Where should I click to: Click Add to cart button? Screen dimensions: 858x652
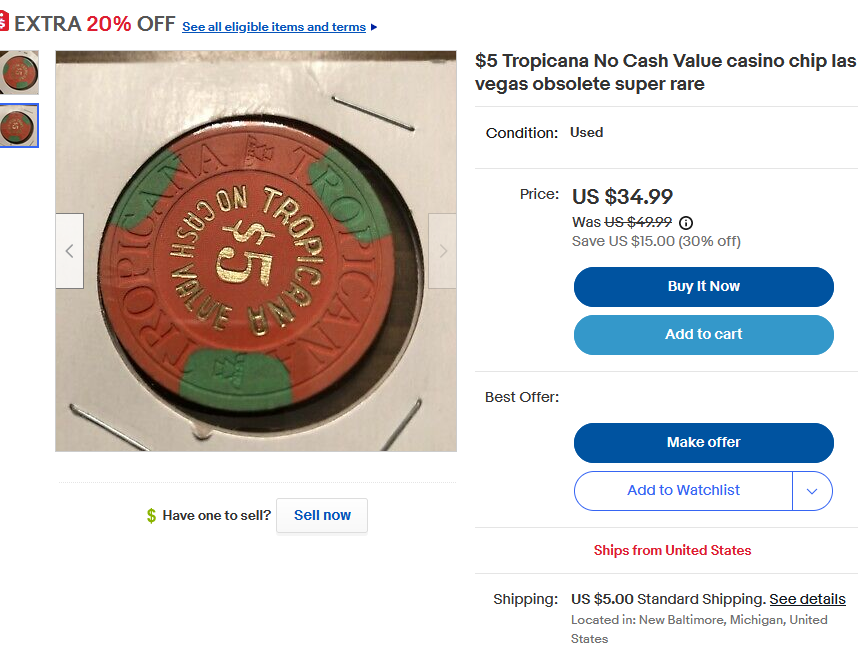[703, 335]
